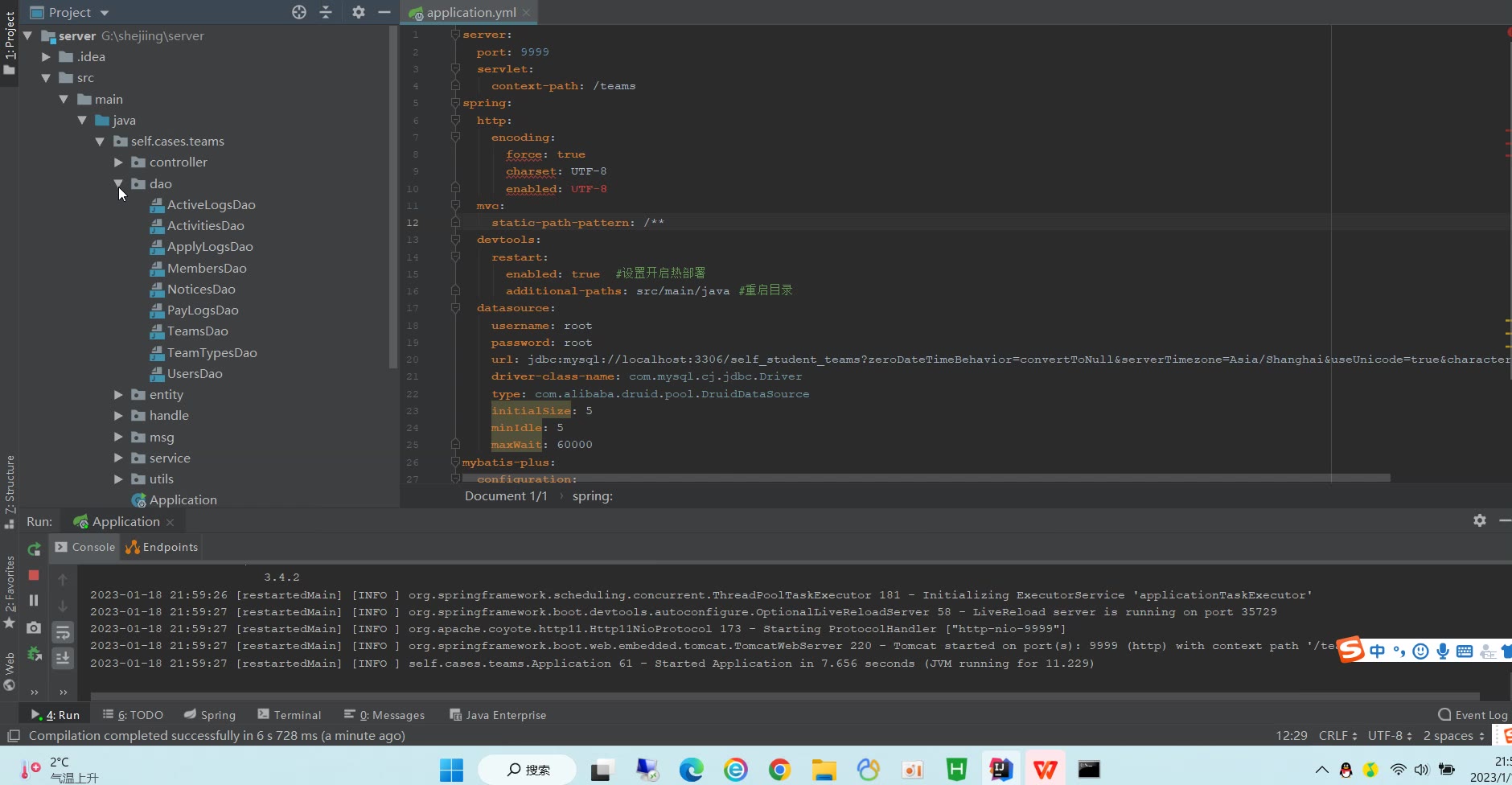Expand the .idea folder
1512x785 pixels.
[x=46, y=57]
